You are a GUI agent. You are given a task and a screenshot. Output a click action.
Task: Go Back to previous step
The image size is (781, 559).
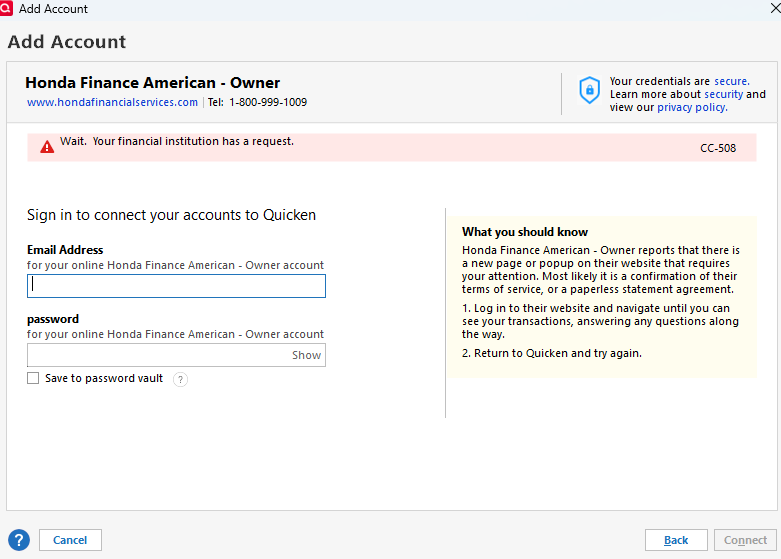(x=676, y=540)
